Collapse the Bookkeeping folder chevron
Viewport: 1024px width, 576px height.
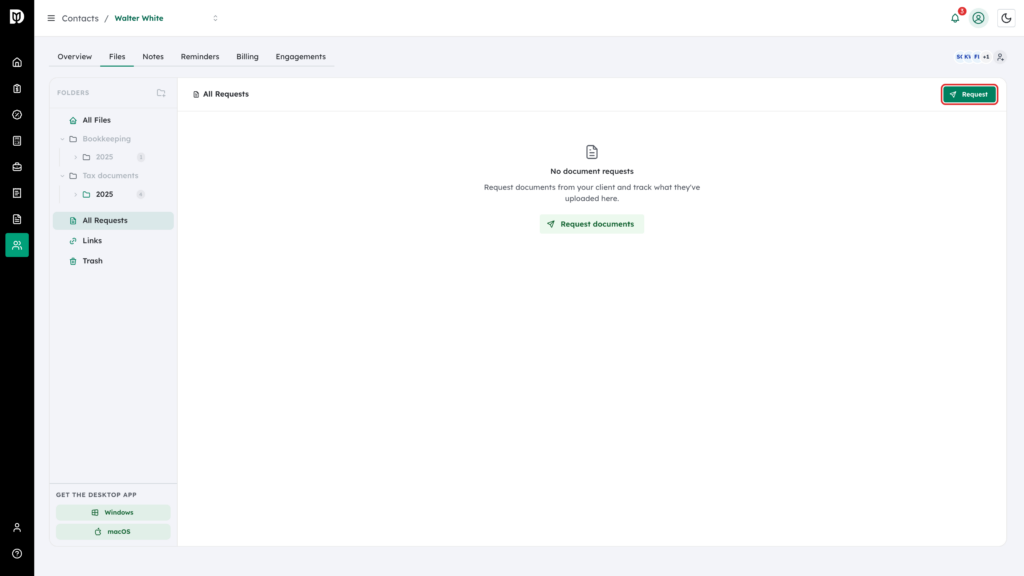(x=63, y=139)
